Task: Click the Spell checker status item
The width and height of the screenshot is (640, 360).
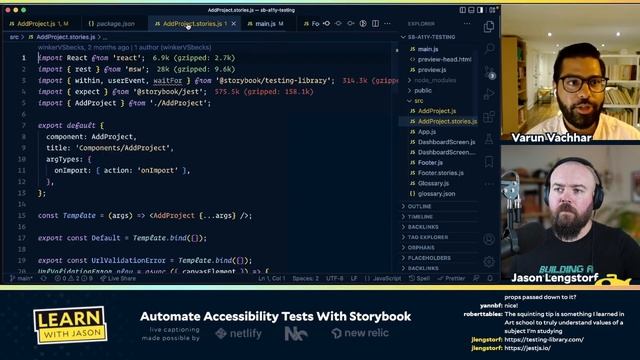Action: tap(419, 278)
